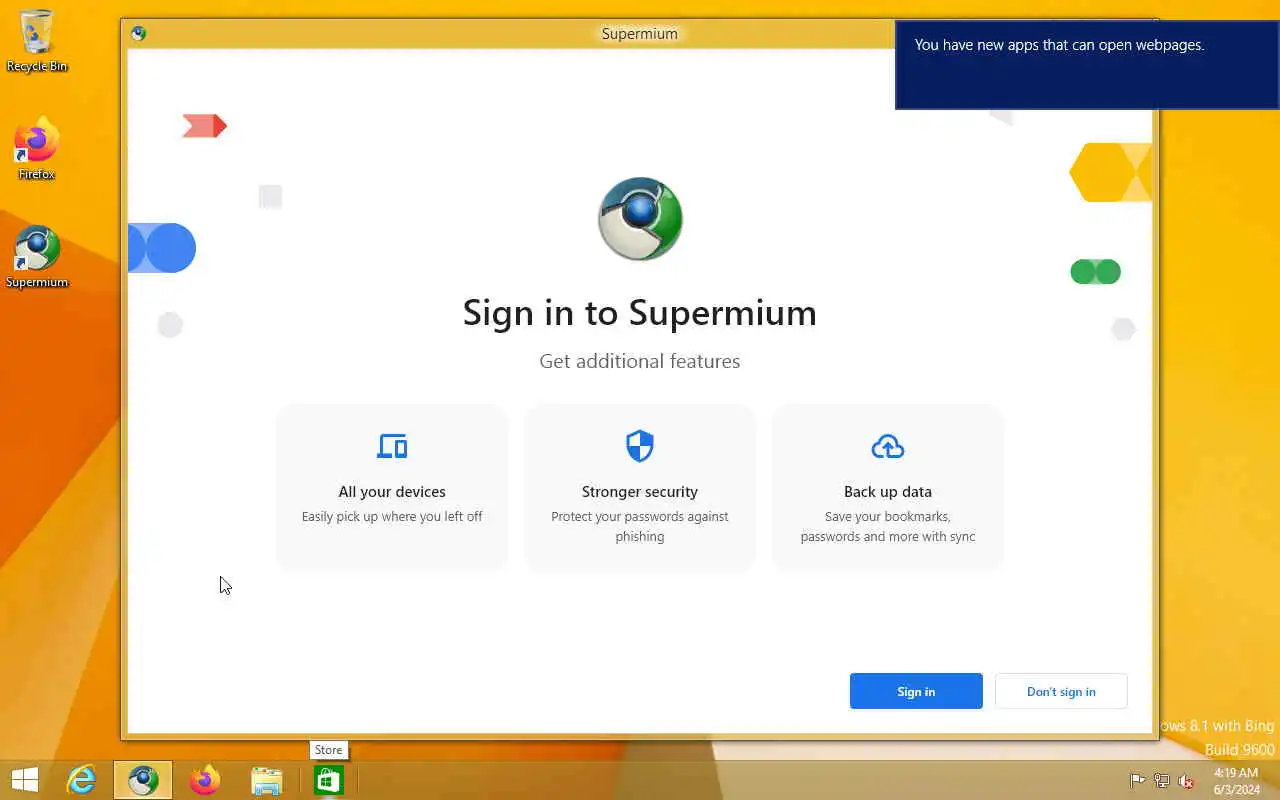Click the All your devices icon
1280x800 pixels.
tap(392, 446)
